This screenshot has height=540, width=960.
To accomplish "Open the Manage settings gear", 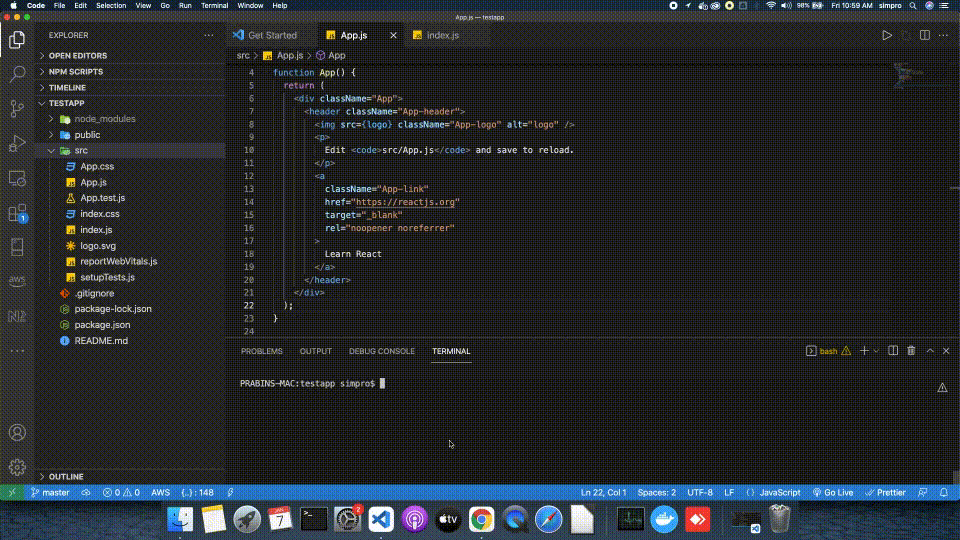I will coord(17,468).
